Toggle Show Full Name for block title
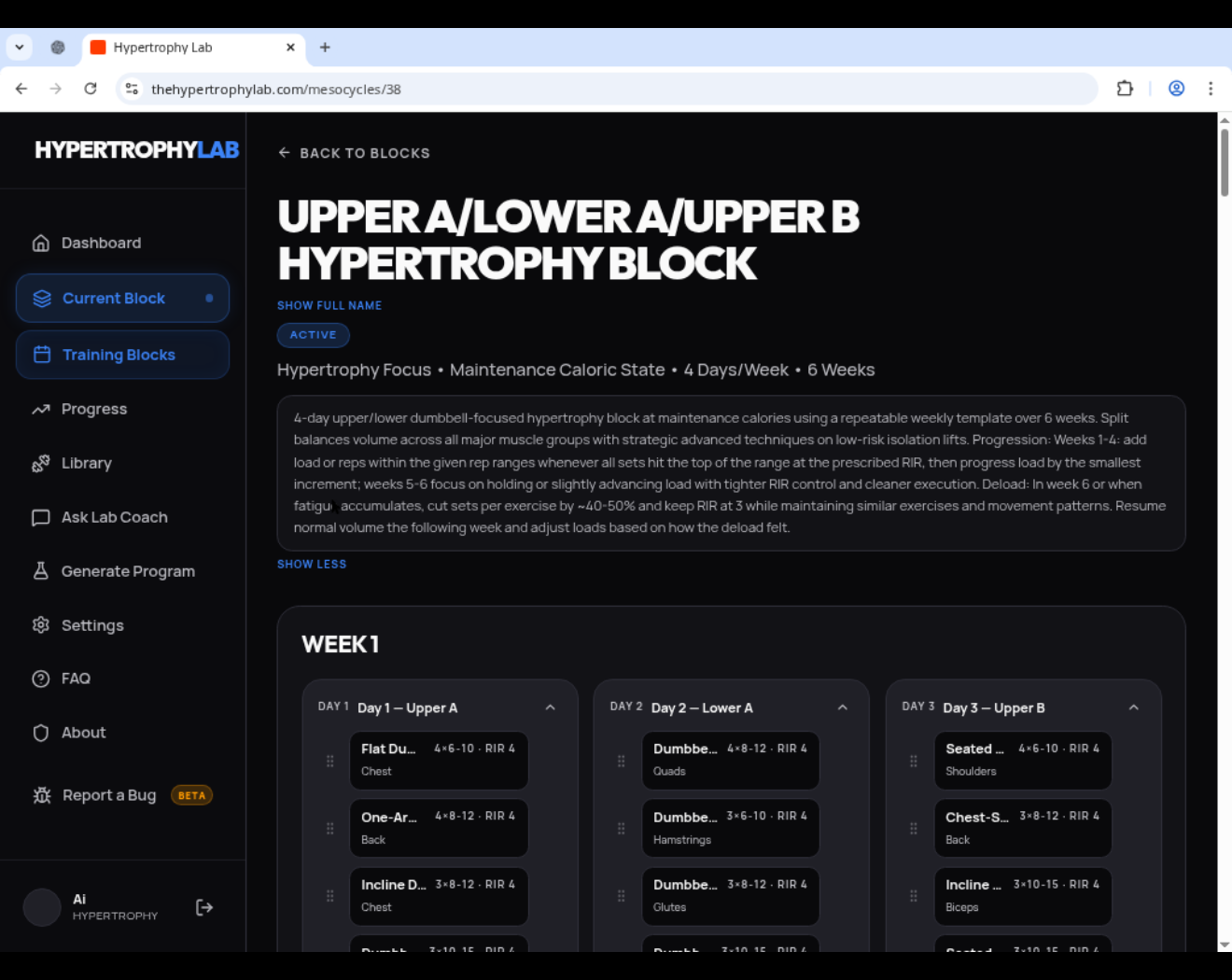This screenshot has height=980, width=1232. 329,305
